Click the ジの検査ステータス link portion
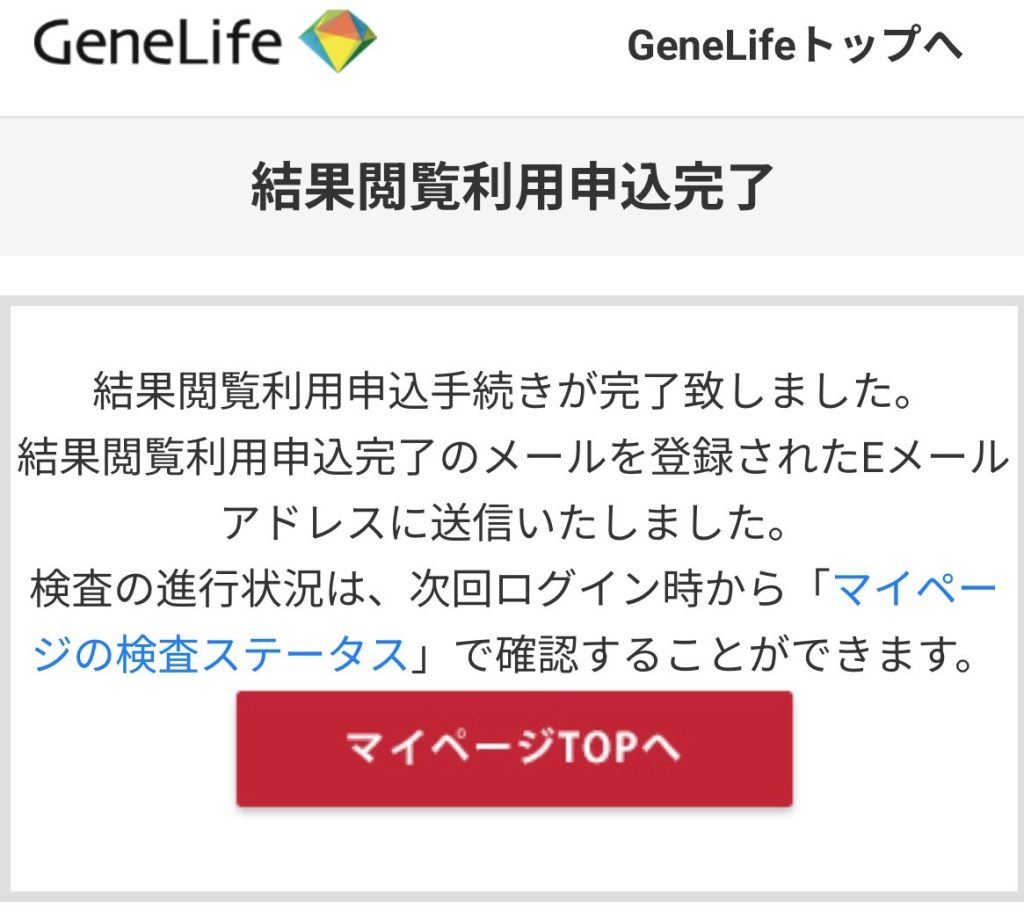The image size is (1024, 916). [x=220, y=656]
